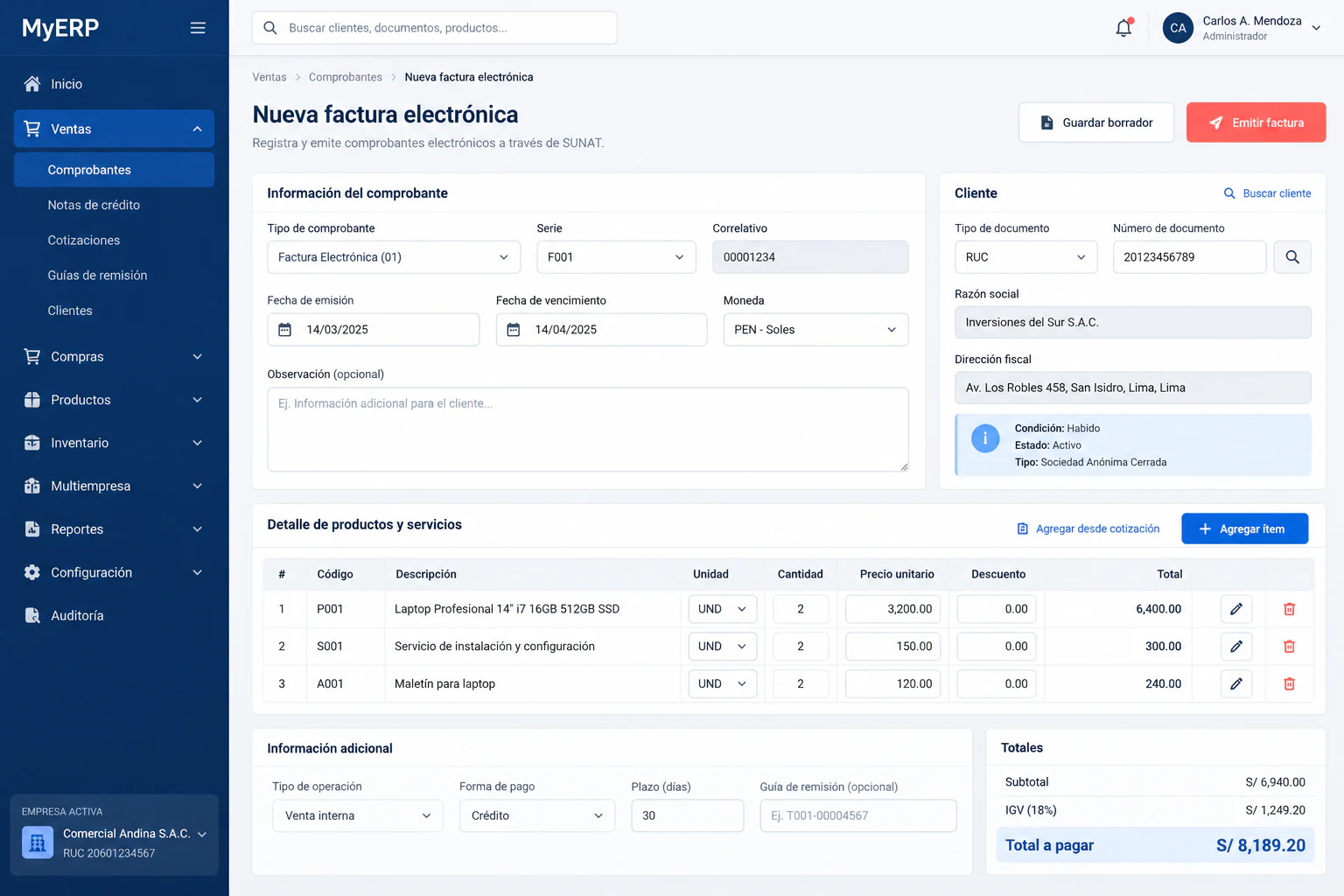Open Guías de remisión in sidebar
1344x896 pixels.
tap(97, 276)
